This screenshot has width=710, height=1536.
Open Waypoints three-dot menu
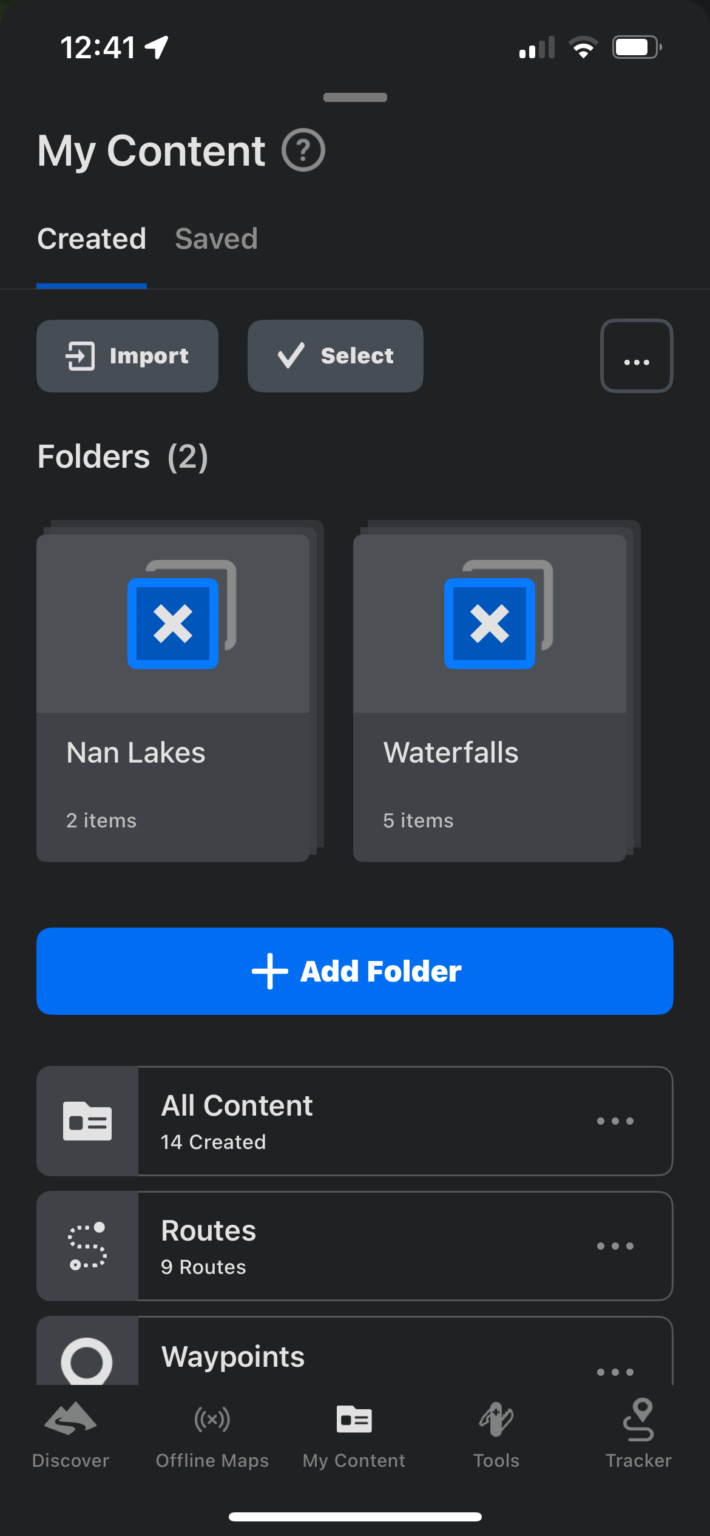(x=615, y=1372)
